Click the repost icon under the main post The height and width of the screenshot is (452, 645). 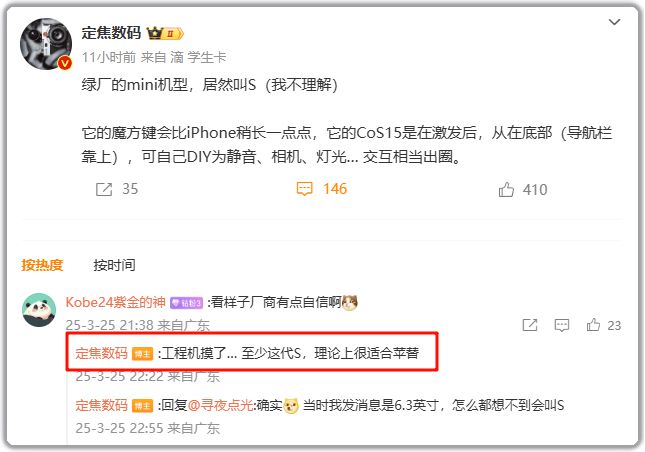[104, 190]
